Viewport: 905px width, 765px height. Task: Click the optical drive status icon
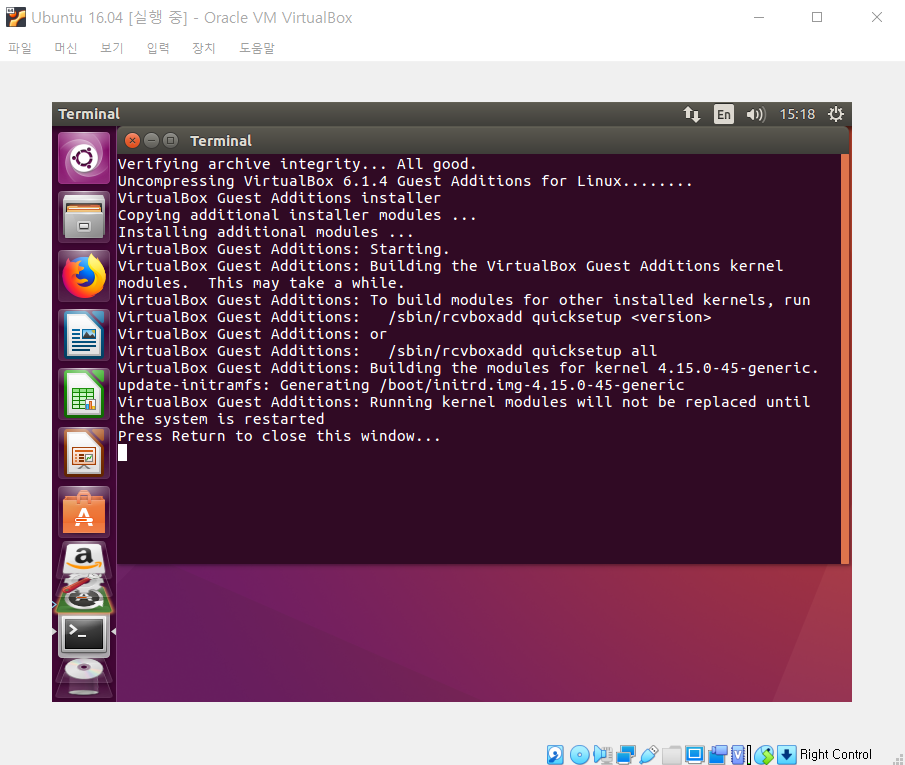click(x=579, y=755)
